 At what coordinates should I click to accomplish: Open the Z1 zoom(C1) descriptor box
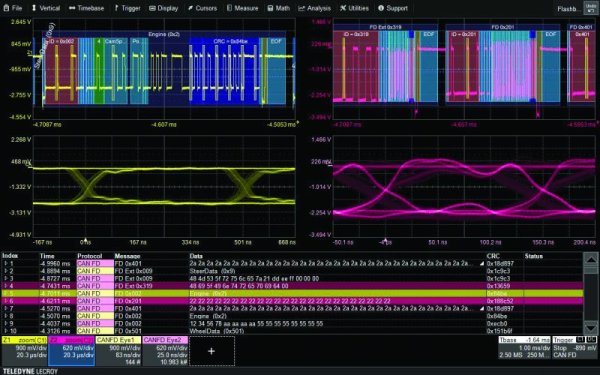point(24,351)
